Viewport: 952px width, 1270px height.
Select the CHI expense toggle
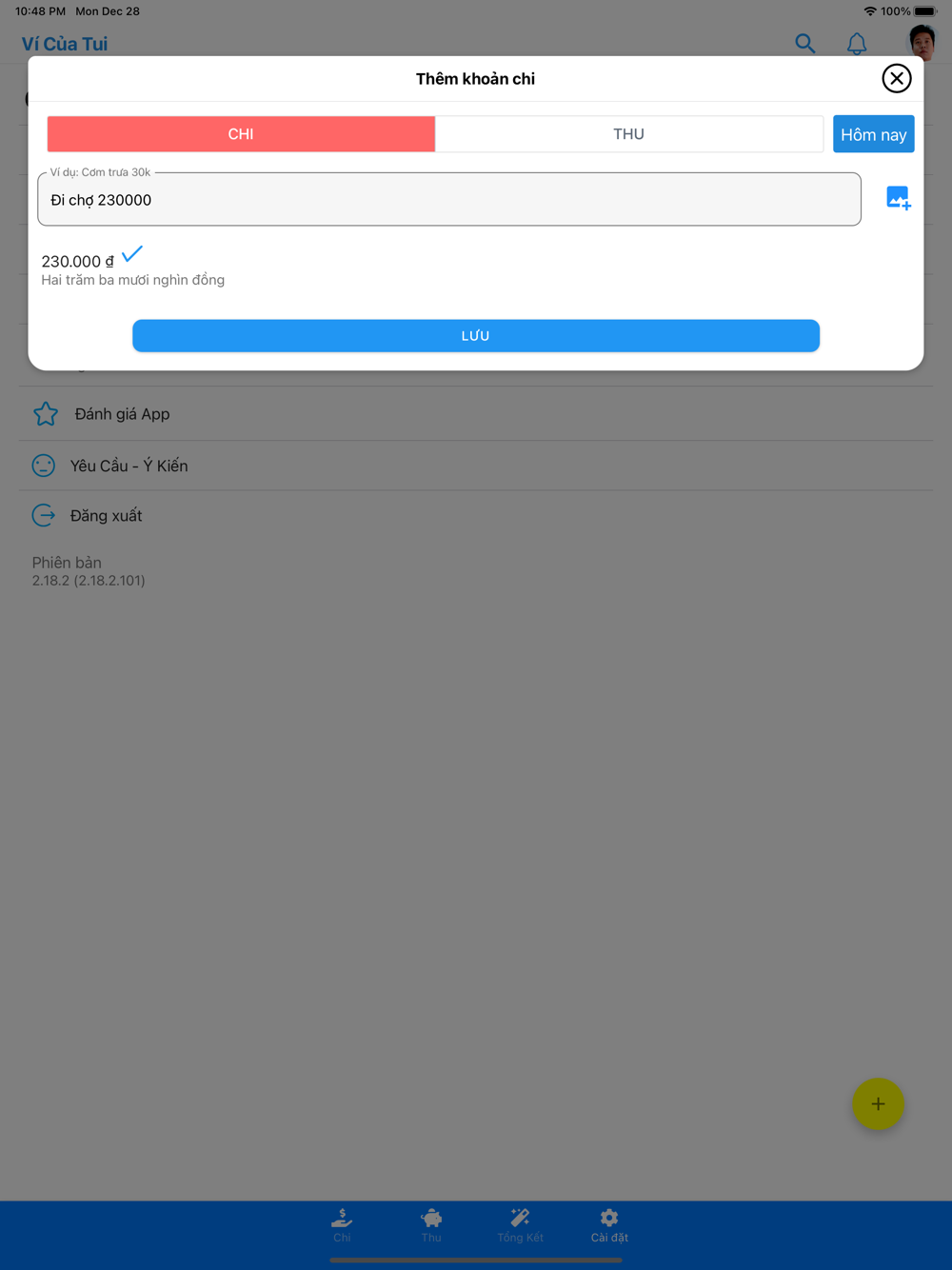tap(241, 134)
